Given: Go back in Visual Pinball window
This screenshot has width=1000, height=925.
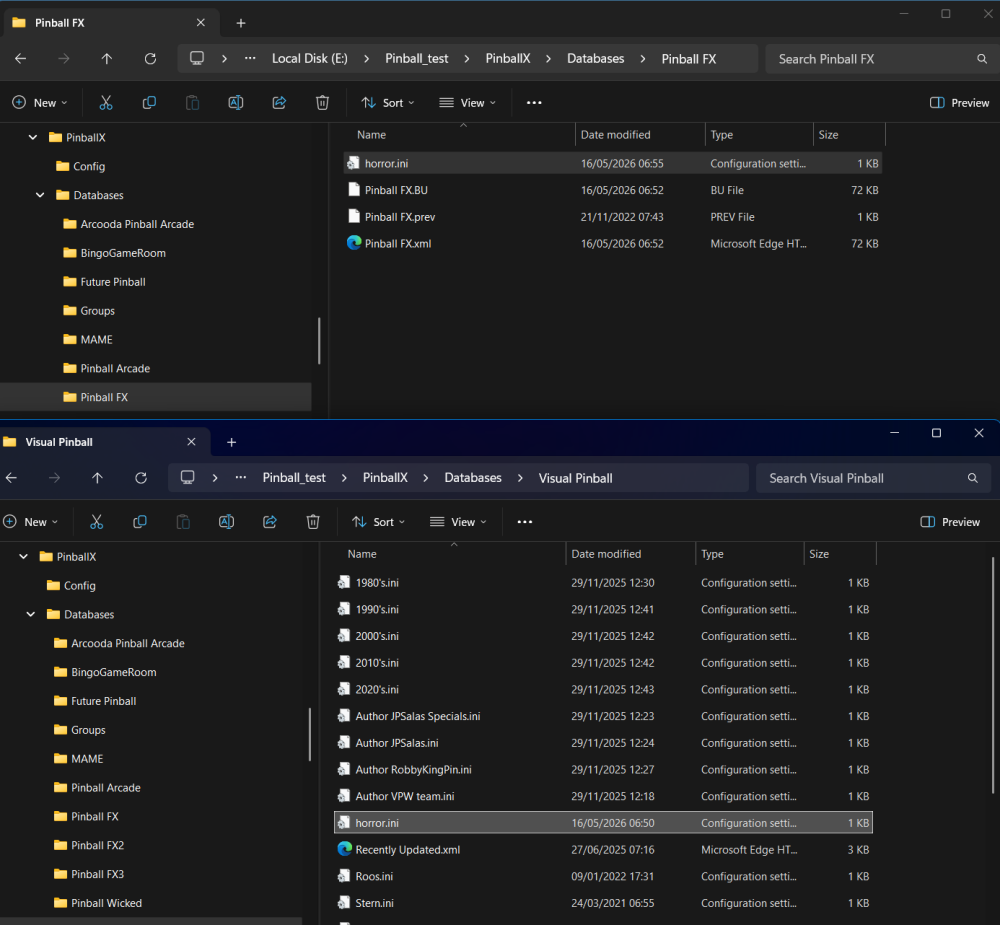Looking at the screenshot, I should tap(11, 478).
